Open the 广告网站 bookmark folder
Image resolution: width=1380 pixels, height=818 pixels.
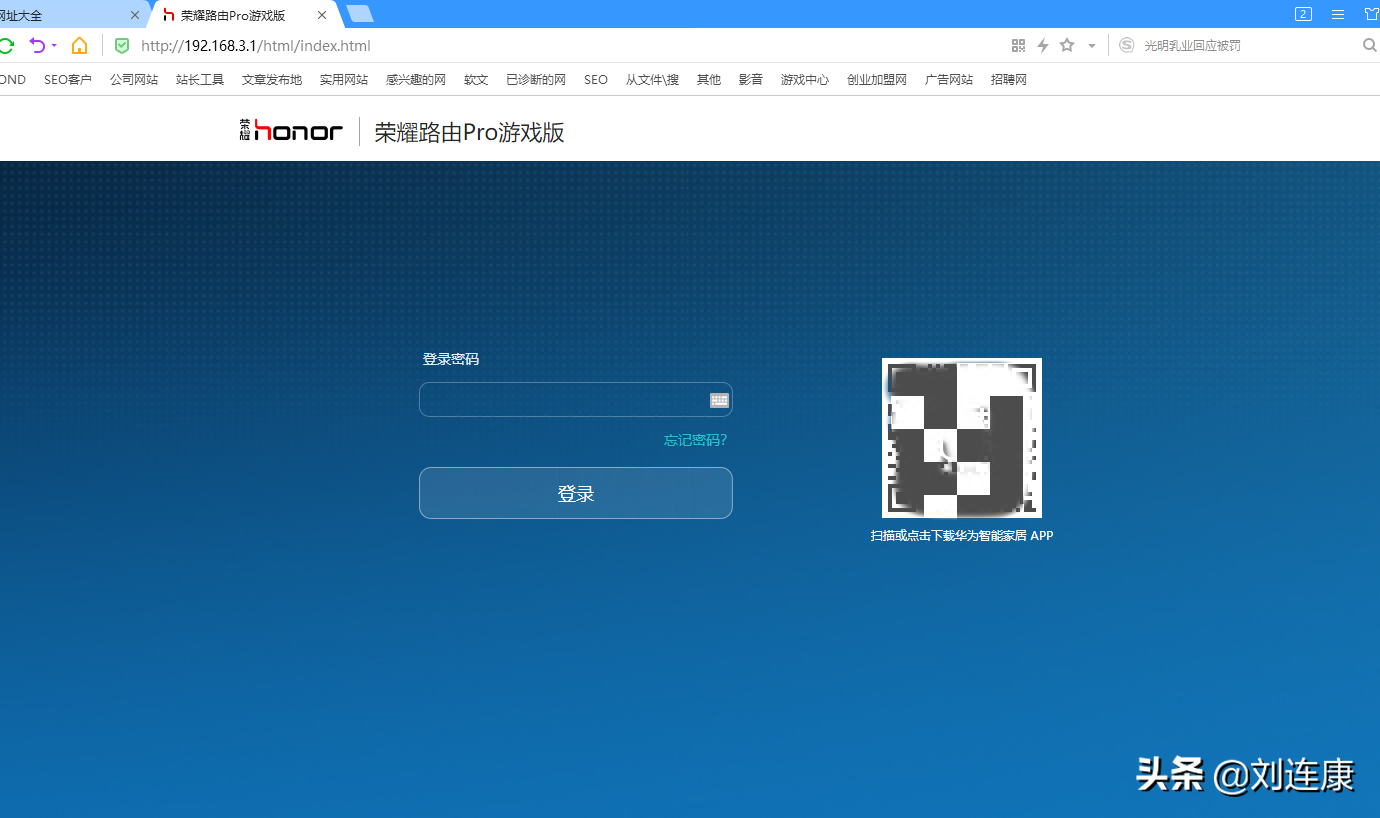coord(949,80)
